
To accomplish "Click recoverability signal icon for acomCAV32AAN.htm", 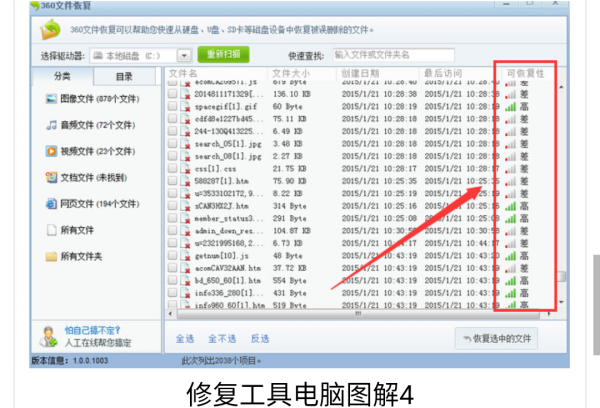I will (x=510, y=268).
